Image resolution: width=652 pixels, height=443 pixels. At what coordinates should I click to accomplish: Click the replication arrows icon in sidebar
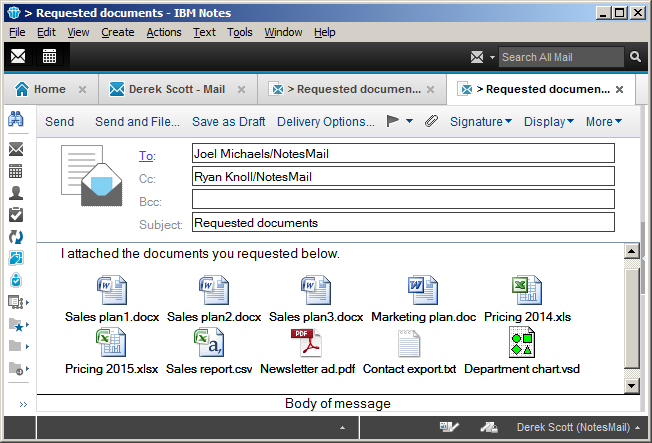(16, 237)
